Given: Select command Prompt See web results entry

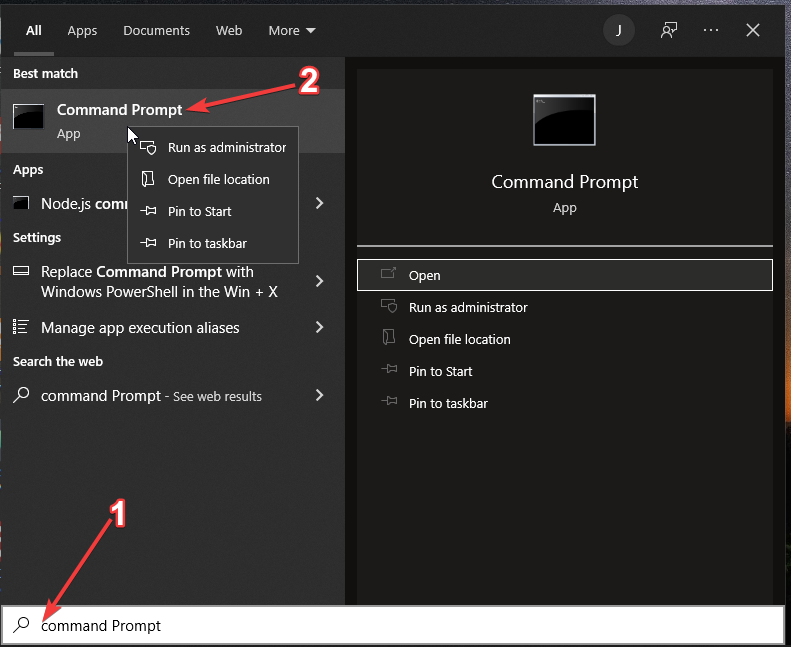Looking at the screenshot, I should pos(173,396).
